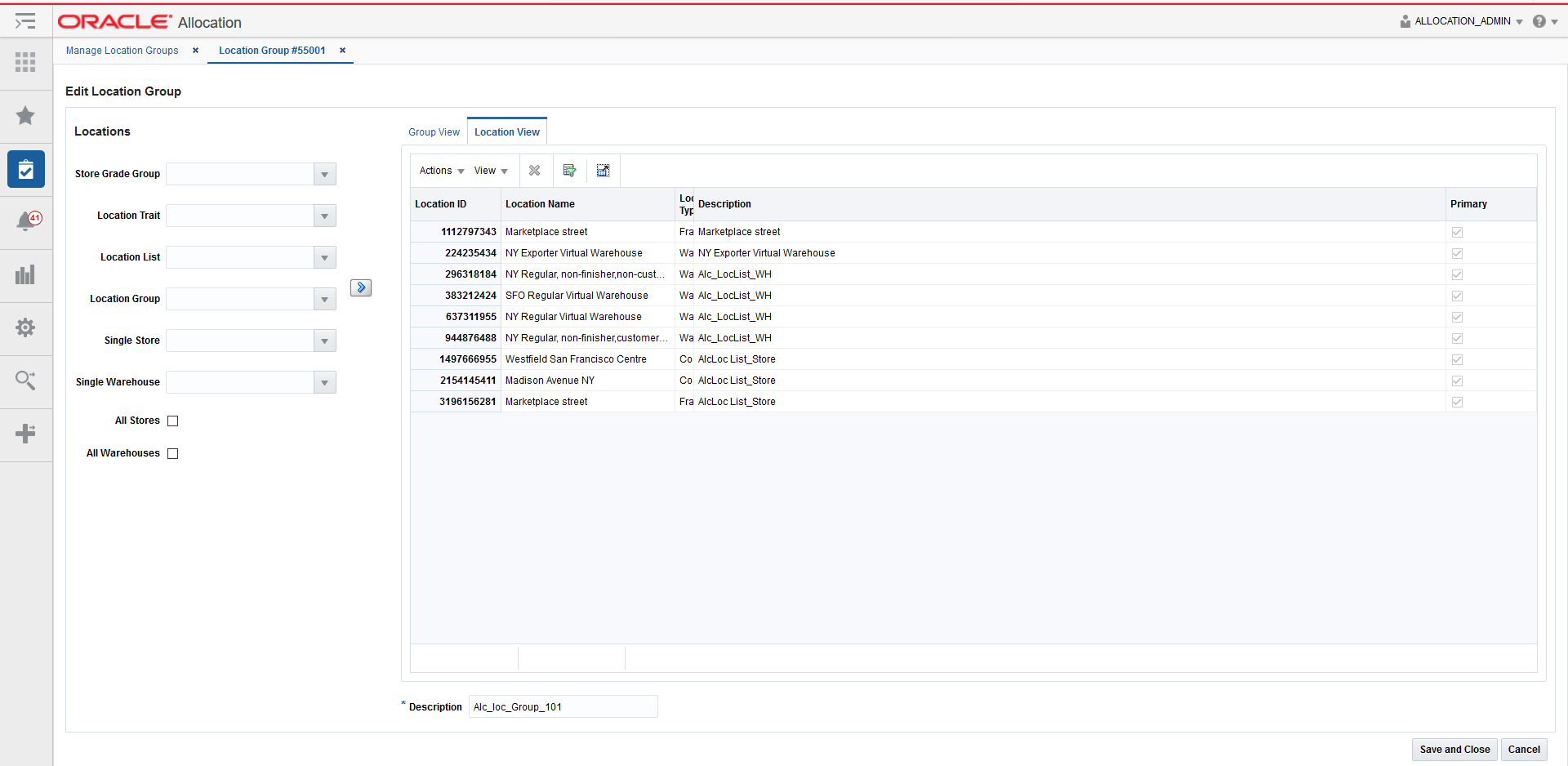Image resolution: width=1568 pixels, height=766 pixels.
Task: Toggle Primary checkbox for NY Exporter Virtual Warehouse
Action: (1457, 253)
